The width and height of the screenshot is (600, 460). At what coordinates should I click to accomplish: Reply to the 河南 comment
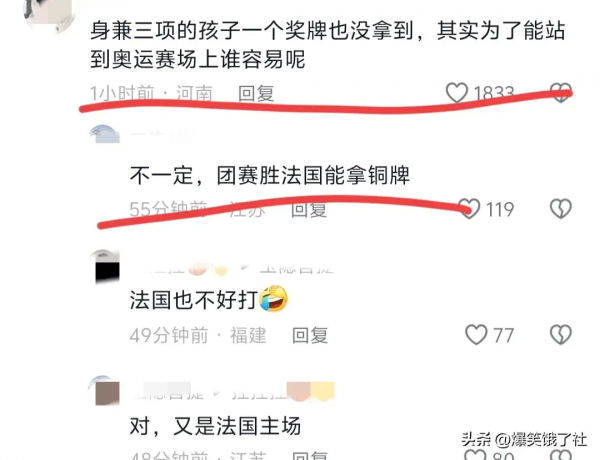[x=256, y=93]
